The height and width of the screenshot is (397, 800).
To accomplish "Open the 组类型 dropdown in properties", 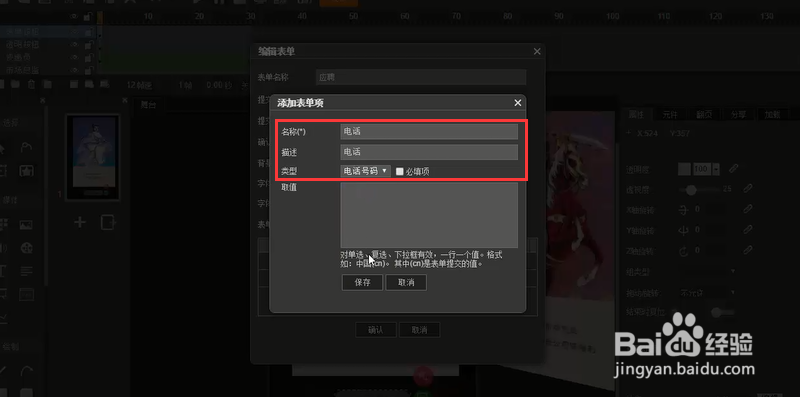I will (x=708, y=271).
